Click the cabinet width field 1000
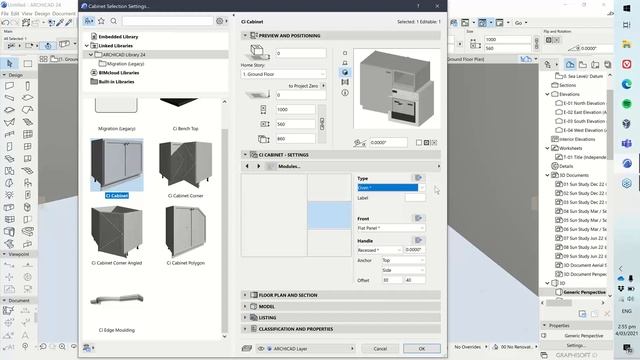This screenshot has width=640, height=360. point(296,109)
